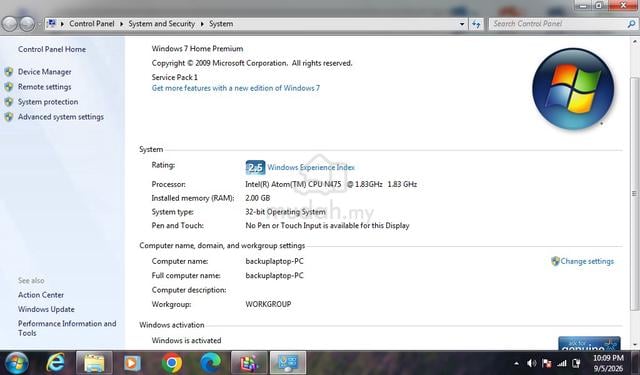Click the Refresh button in address bar
The height and width of the screenshot is (375, 640).
click(476, 24)
